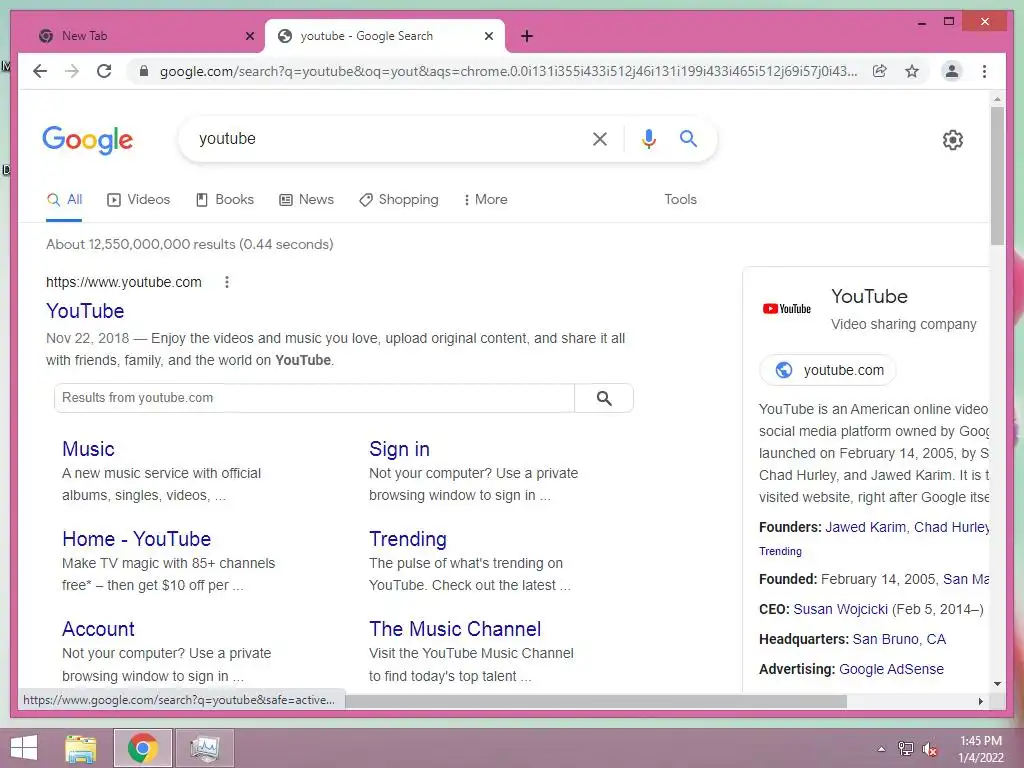Switch to Videos results
Screen dimensions: 1024x768
(138, 200)
